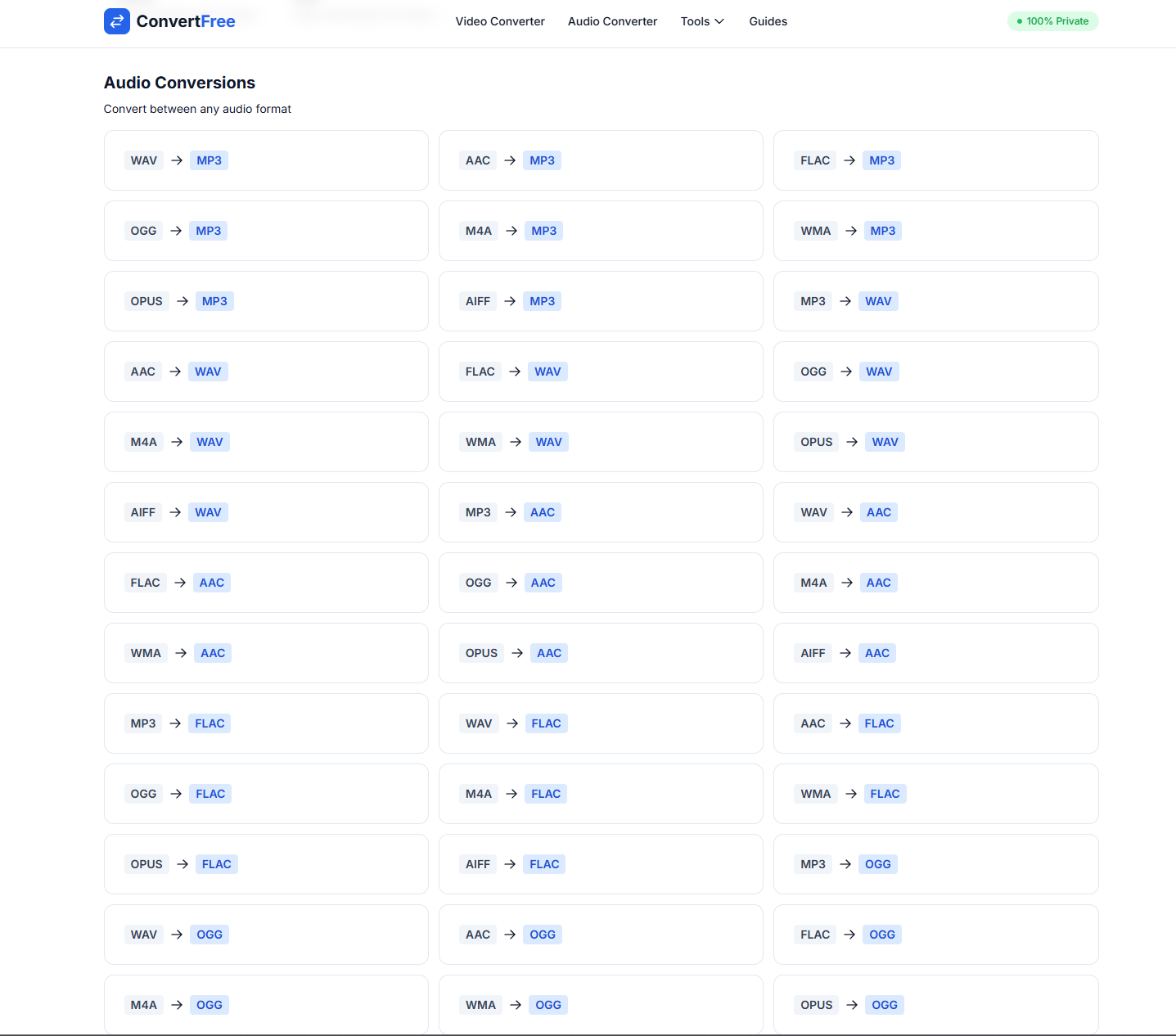
Task: Open the Video Converter page
Action: coord(499,21)
